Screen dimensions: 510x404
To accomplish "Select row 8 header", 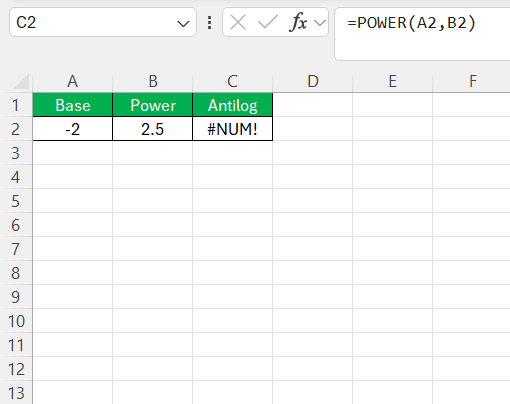I will pos(16,273).
